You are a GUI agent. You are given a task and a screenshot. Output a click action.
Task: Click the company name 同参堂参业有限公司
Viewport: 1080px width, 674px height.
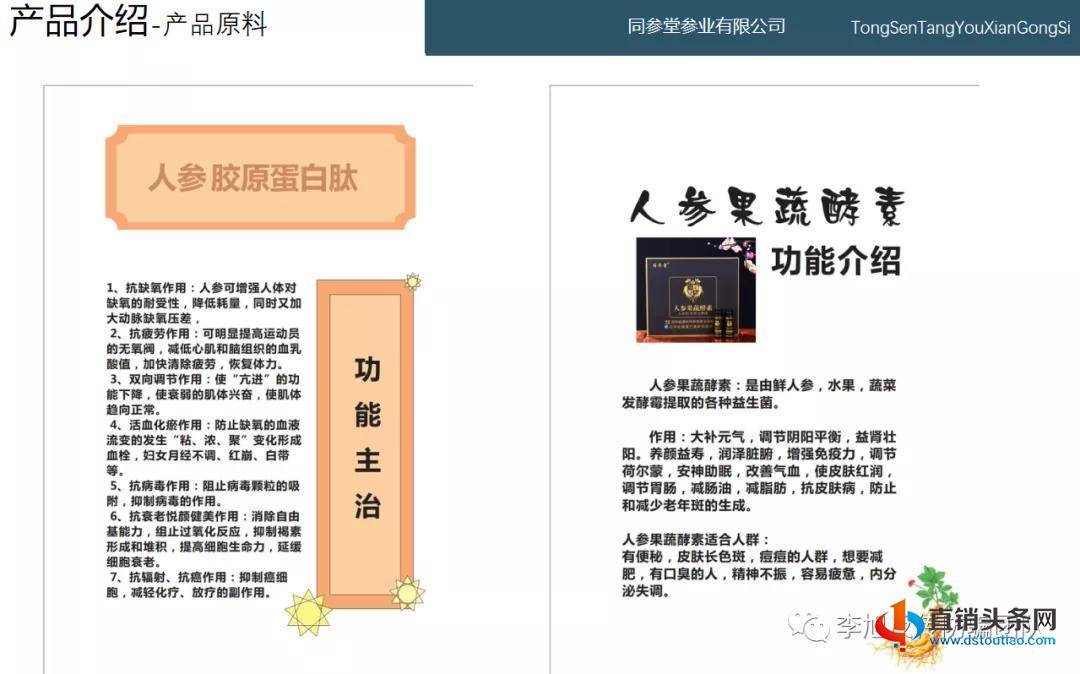706,26
